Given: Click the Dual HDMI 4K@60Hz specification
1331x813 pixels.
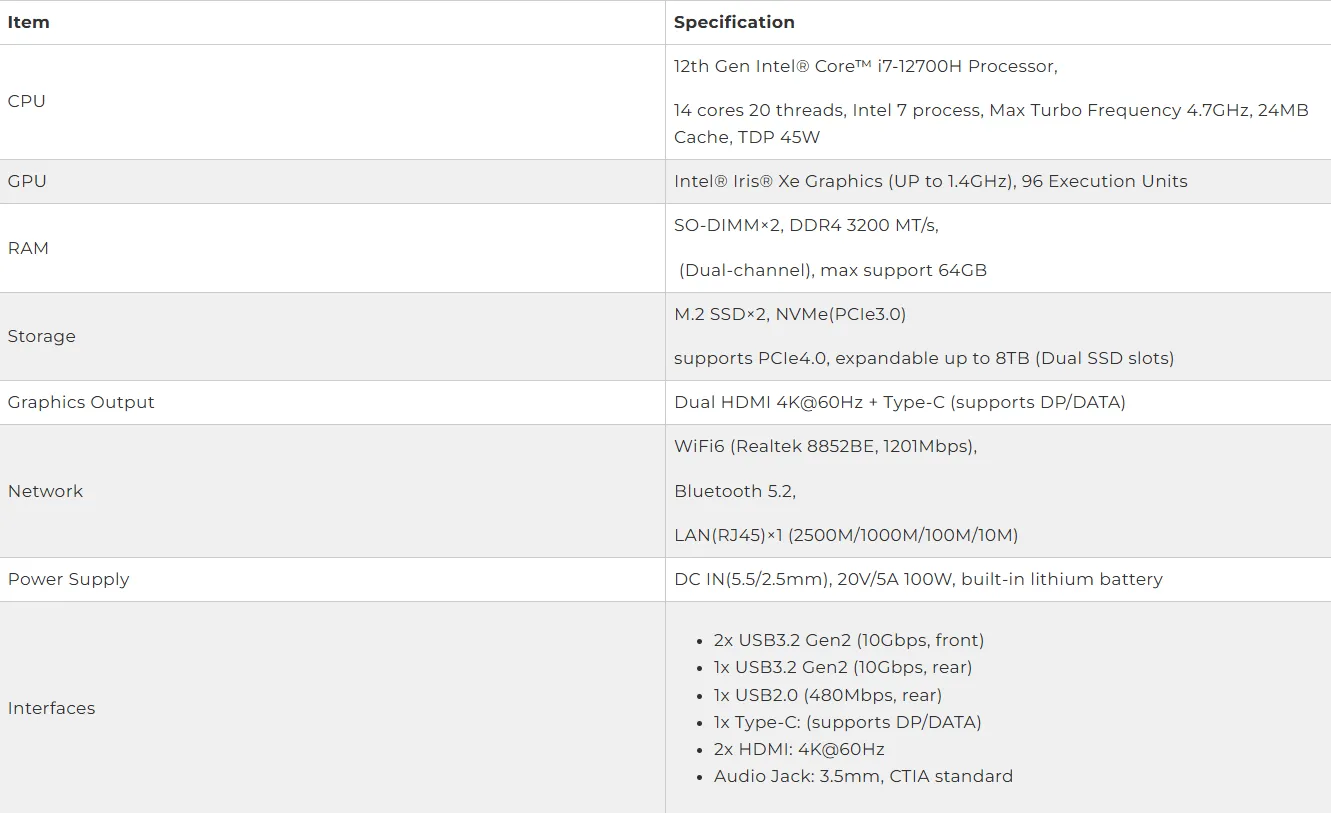Looking at the screenshot, I should (x=899, y=402).
